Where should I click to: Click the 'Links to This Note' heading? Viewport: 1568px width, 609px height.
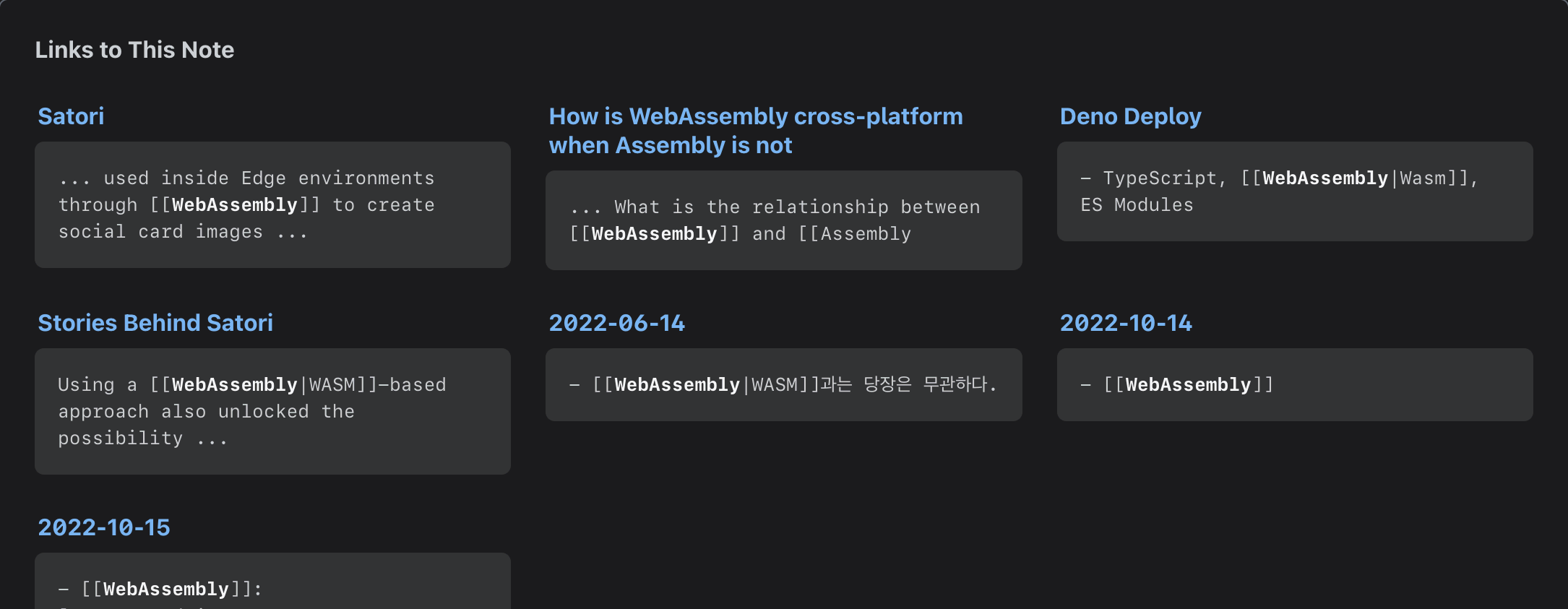(134, 50)
